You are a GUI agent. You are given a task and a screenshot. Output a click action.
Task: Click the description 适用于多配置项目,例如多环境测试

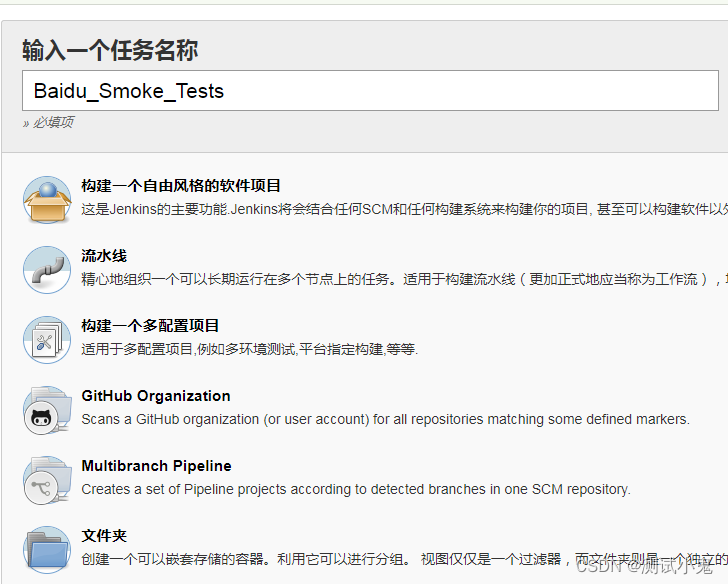coord(250,349)
